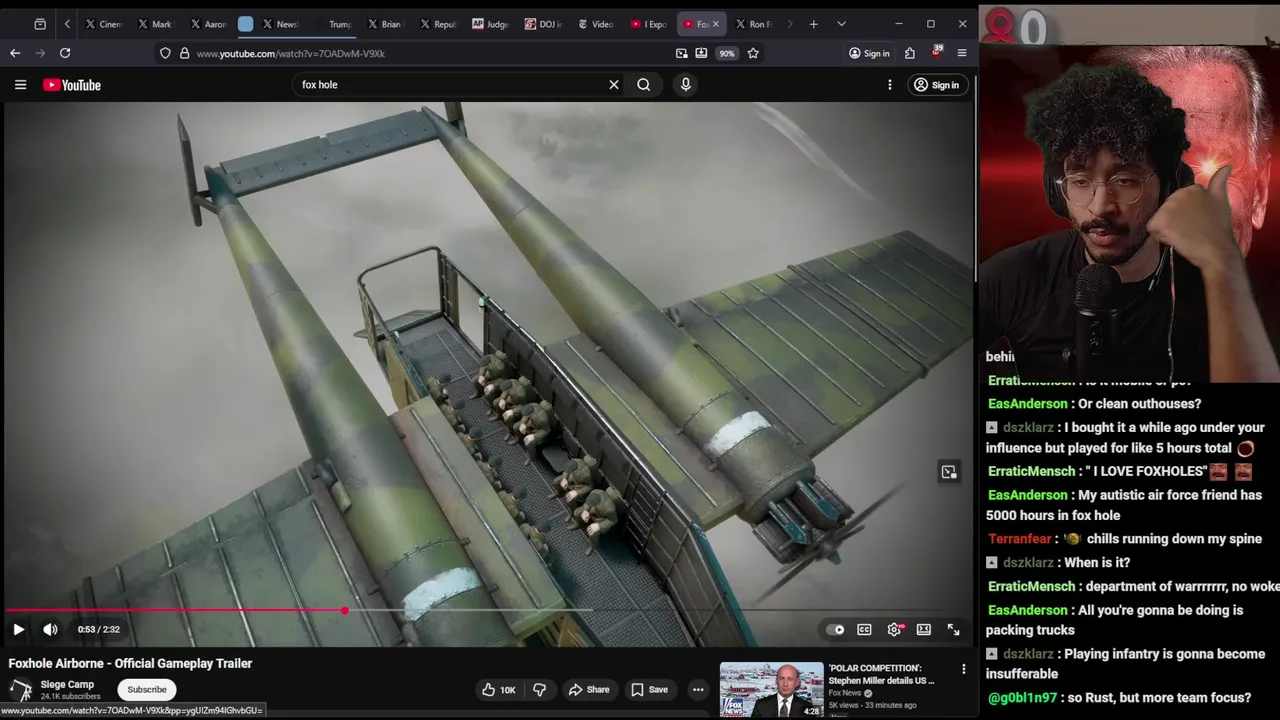Click browser toolbar Sign in account button
Screen dimensions: 1280x720
(869, 53)
